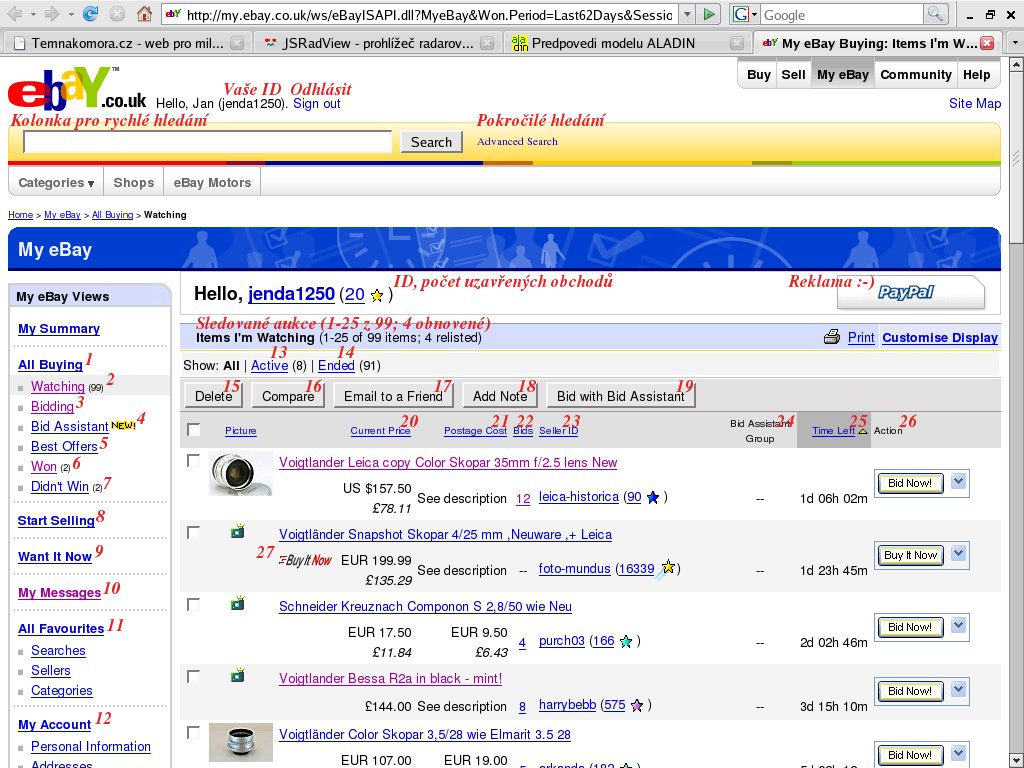The image size is (1024, 768).
Task: Click Bid Now! for Color Skopar 35mm
Action: coord(910,483)
